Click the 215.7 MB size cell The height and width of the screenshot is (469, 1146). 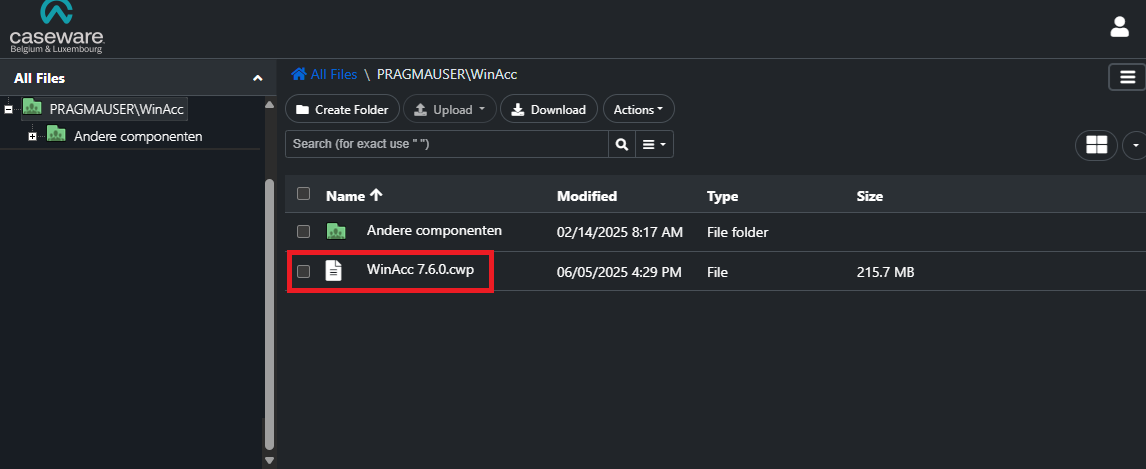[885, 272]
